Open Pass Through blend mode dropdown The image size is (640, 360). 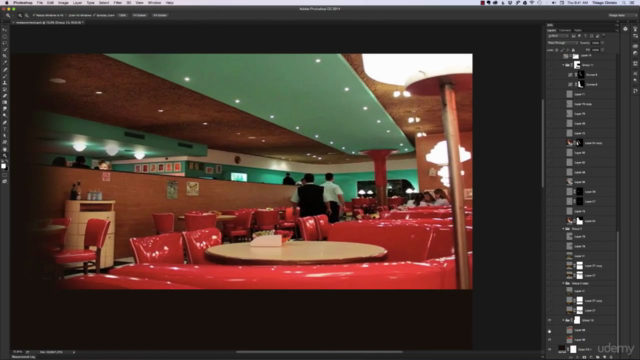563,43
